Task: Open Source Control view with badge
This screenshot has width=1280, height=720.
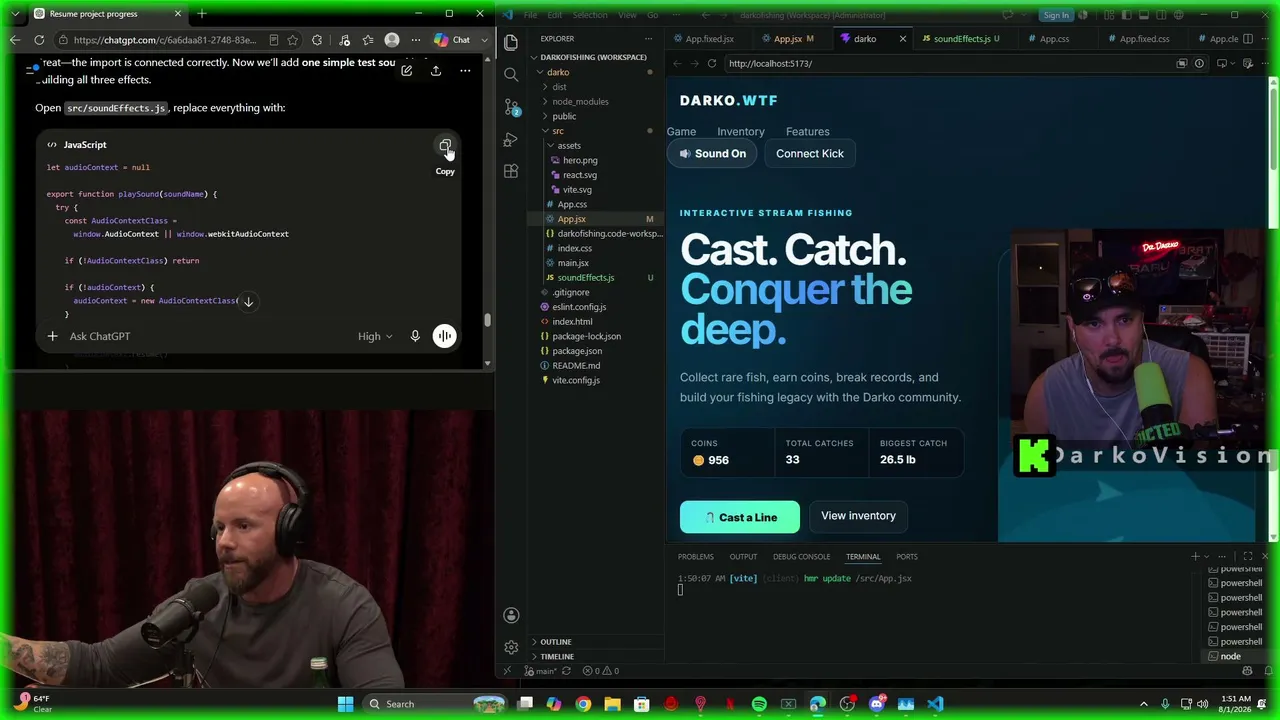Action: [x=511, y=107]
